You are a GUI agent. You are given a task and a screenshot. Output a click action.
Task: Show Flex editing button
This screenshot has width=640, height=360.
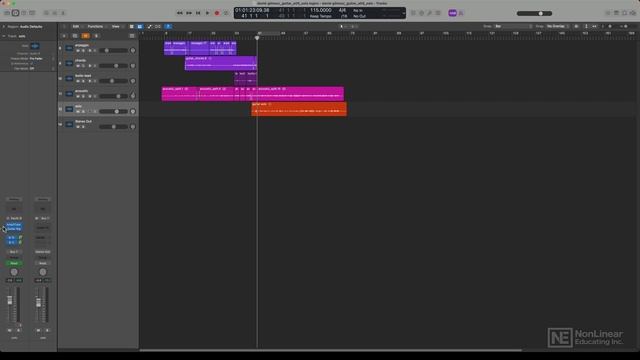click(158, 27)
